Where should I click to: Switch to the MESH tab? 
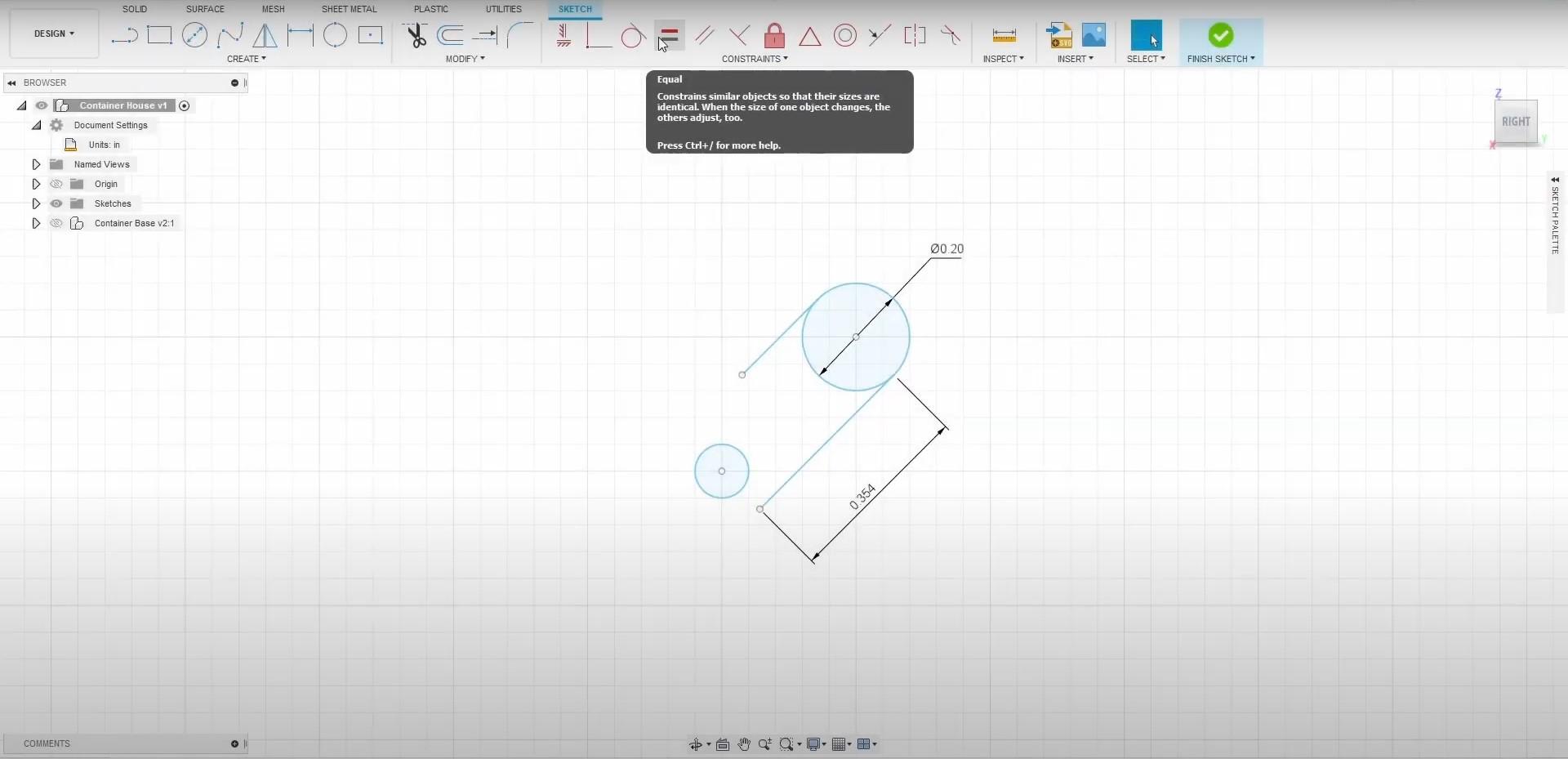pos(274,9)
